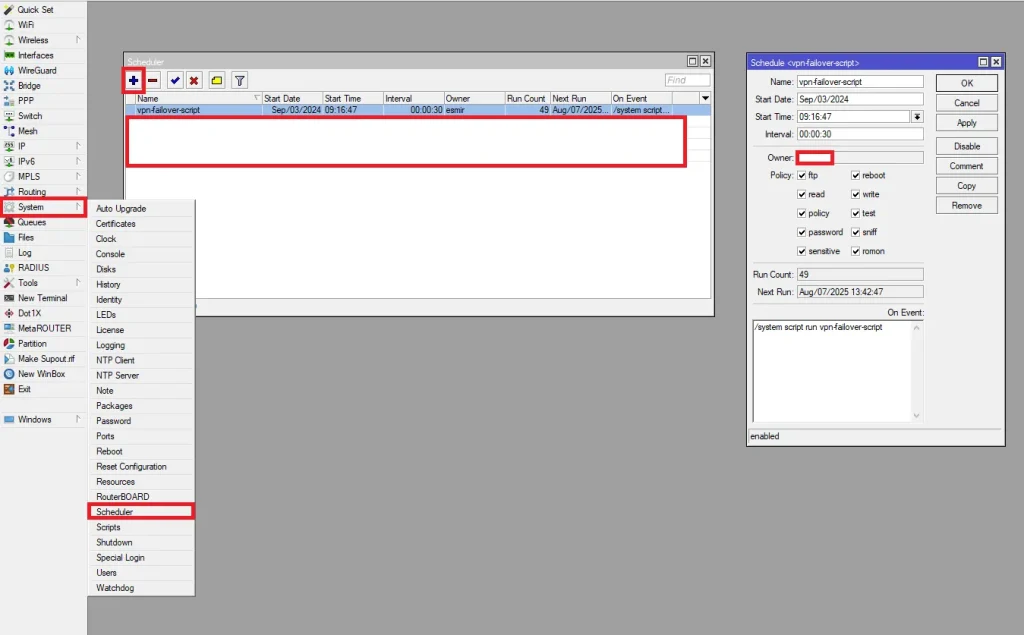The image size is (1024, 635).
Task: Click the blue checkmark enable icon
Action: click(175, 80)
